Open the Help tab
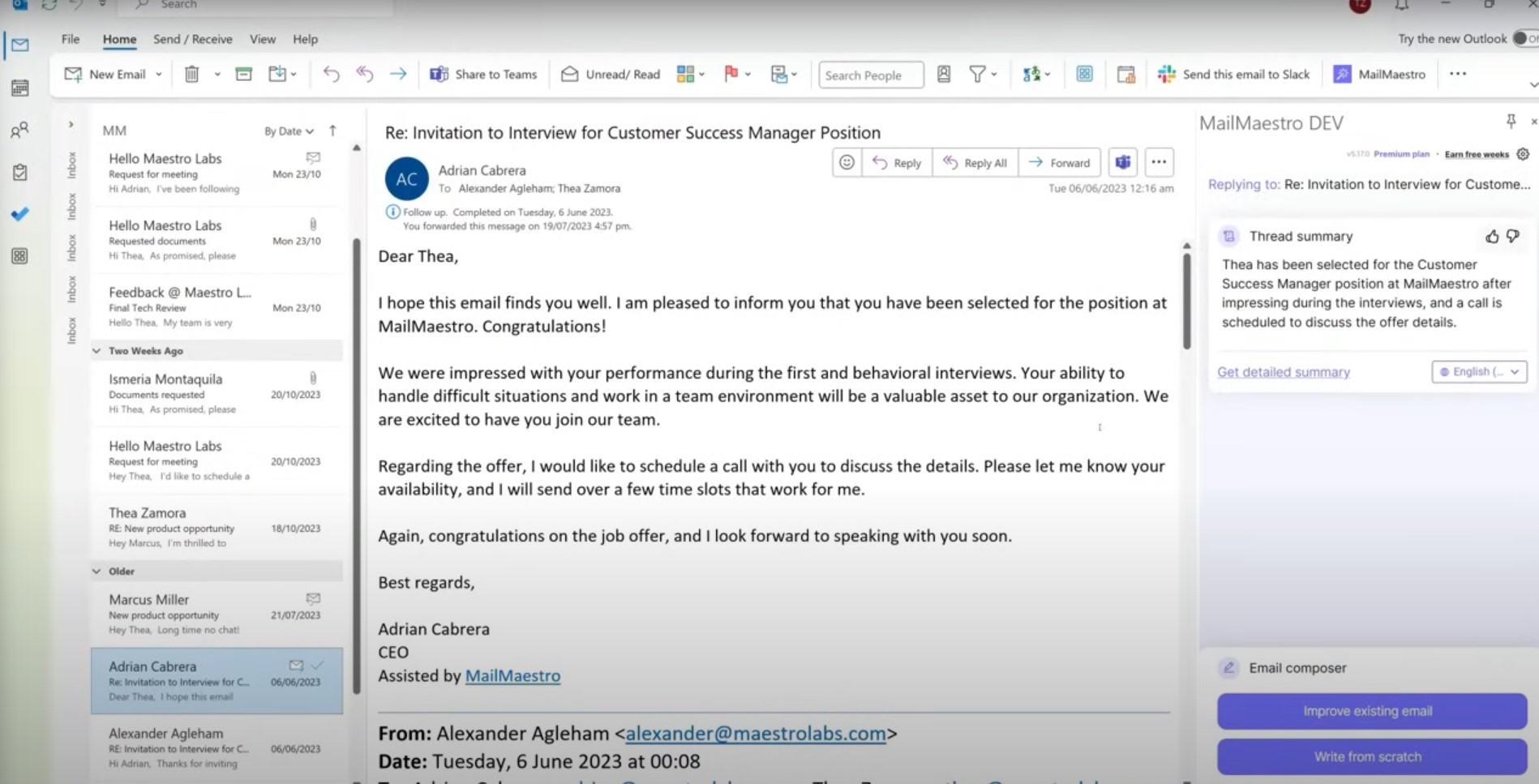Screen dimensions: 1539x784 coord(306,39)
